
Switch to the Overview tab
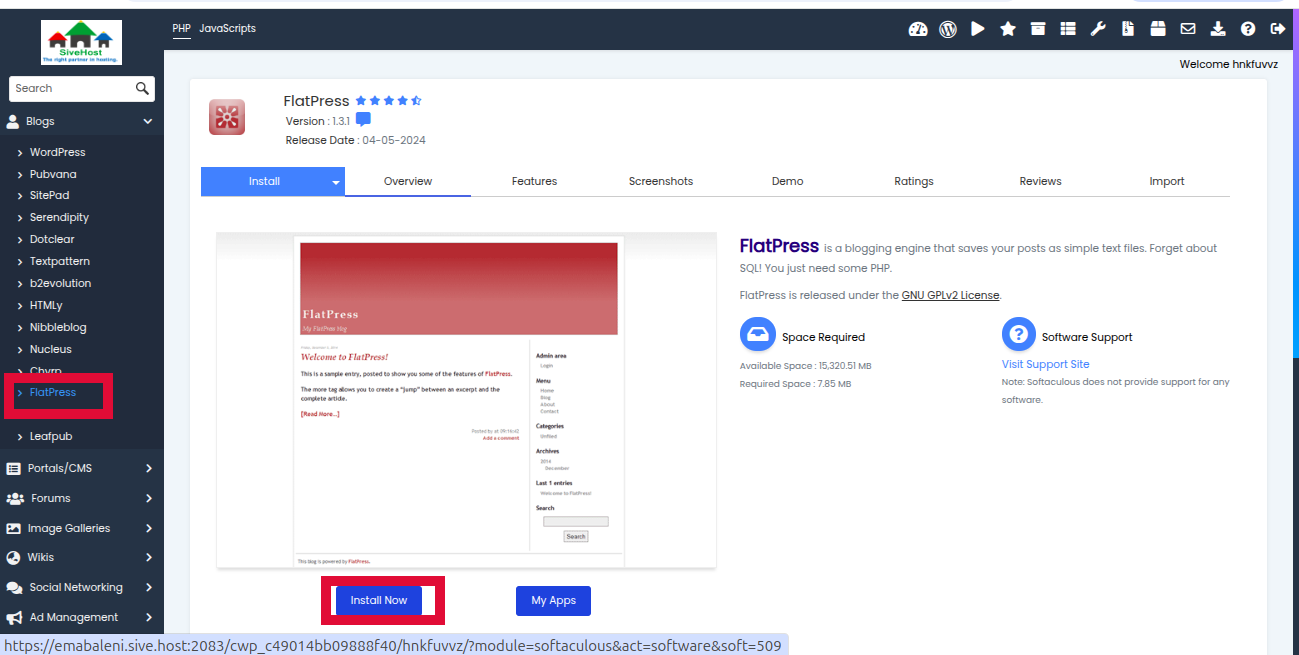(408, 181)
